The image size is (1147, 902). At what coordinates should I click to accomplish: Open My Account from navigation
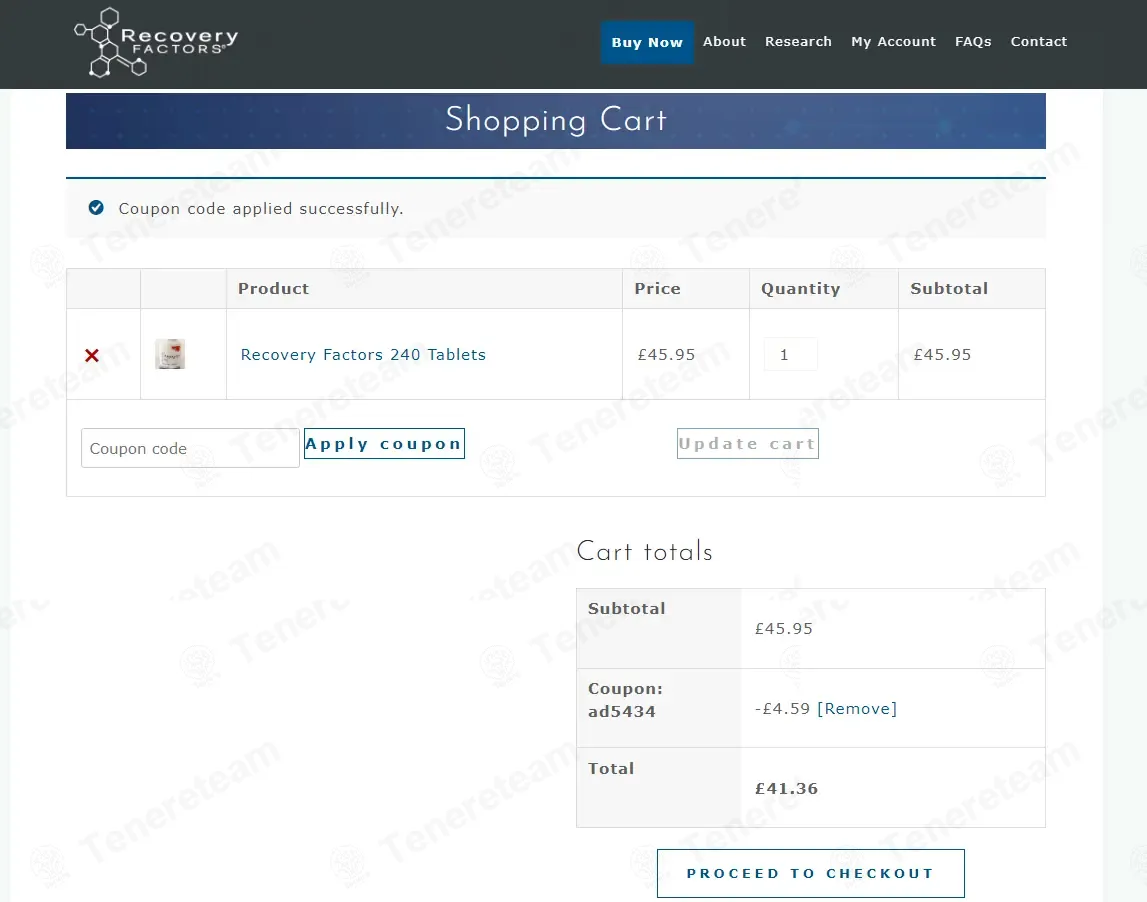tap(893, 42)
